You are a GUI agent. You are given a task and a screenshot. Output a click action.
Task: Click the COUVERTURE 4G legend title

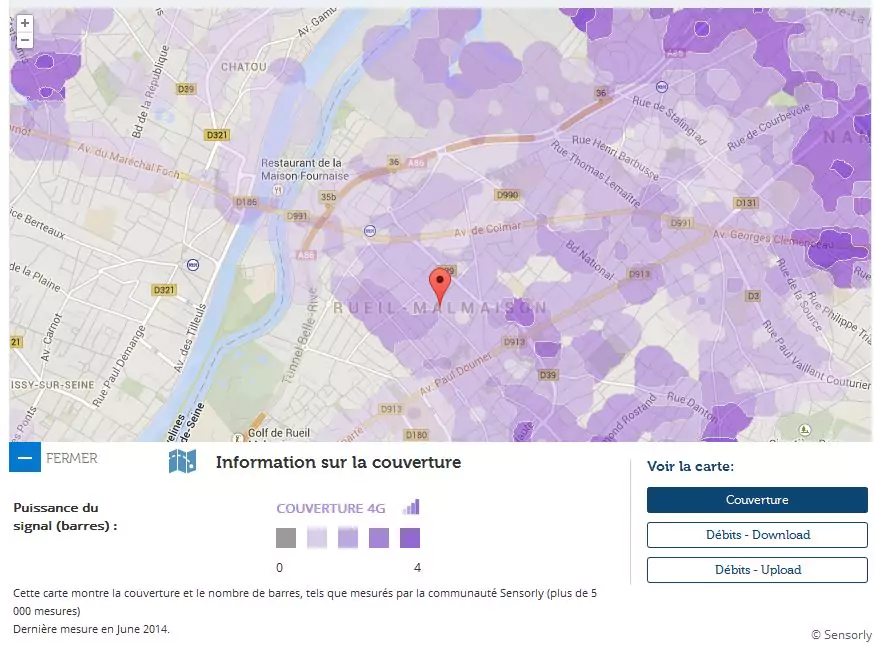(x=331, y=508)
